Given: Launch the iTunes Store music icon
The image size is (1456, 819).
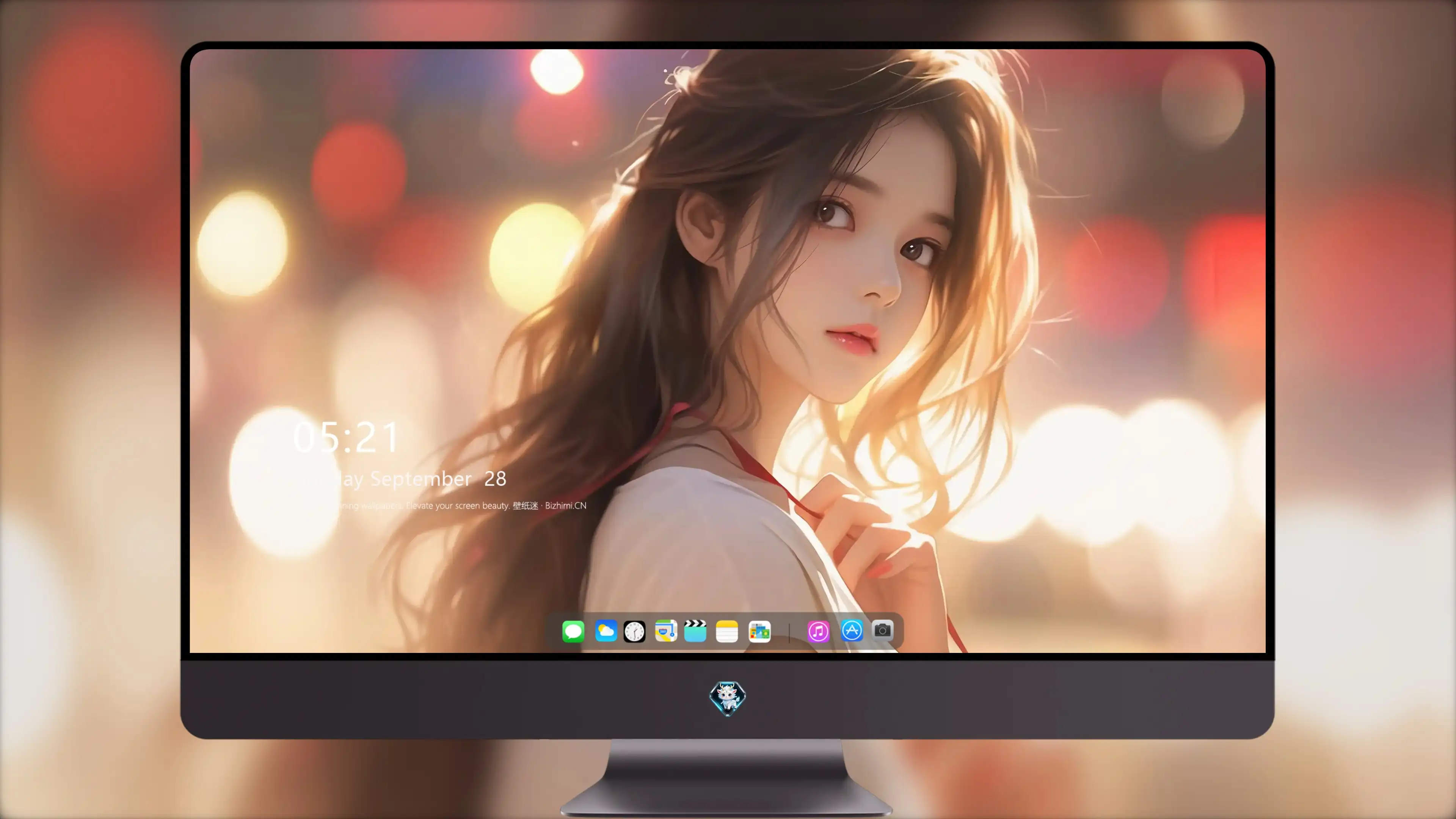Looking at the screenshot, I should [x=819, y=631].
